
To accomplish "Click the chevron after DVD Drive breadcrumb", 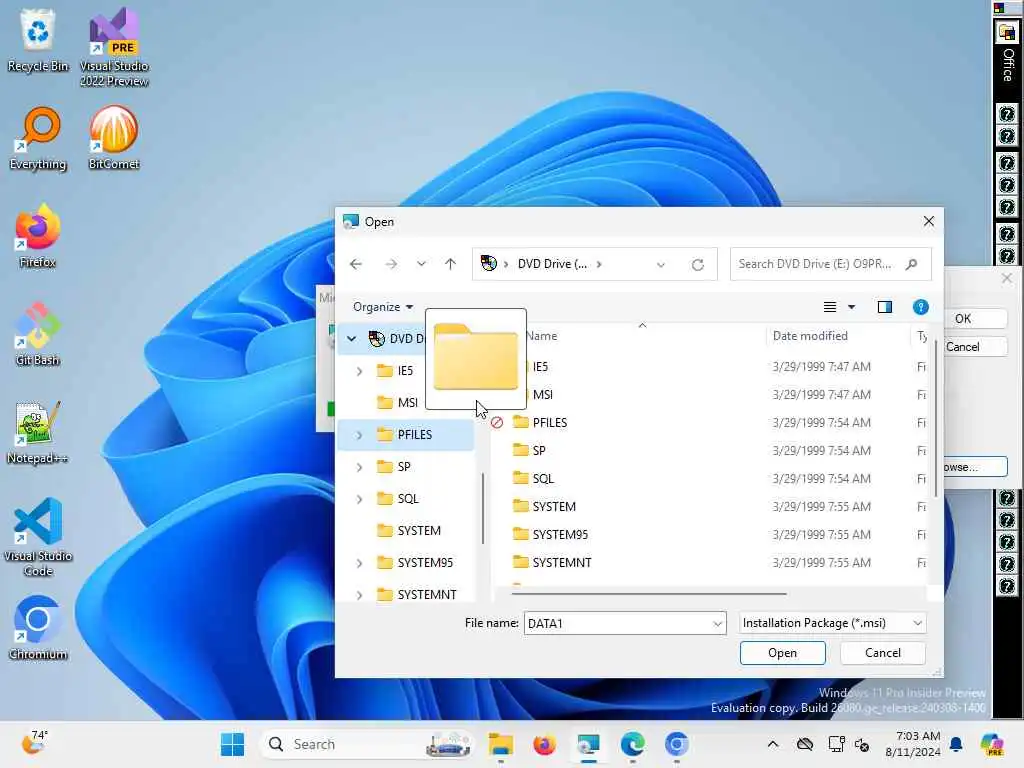I will click(599, 264).
